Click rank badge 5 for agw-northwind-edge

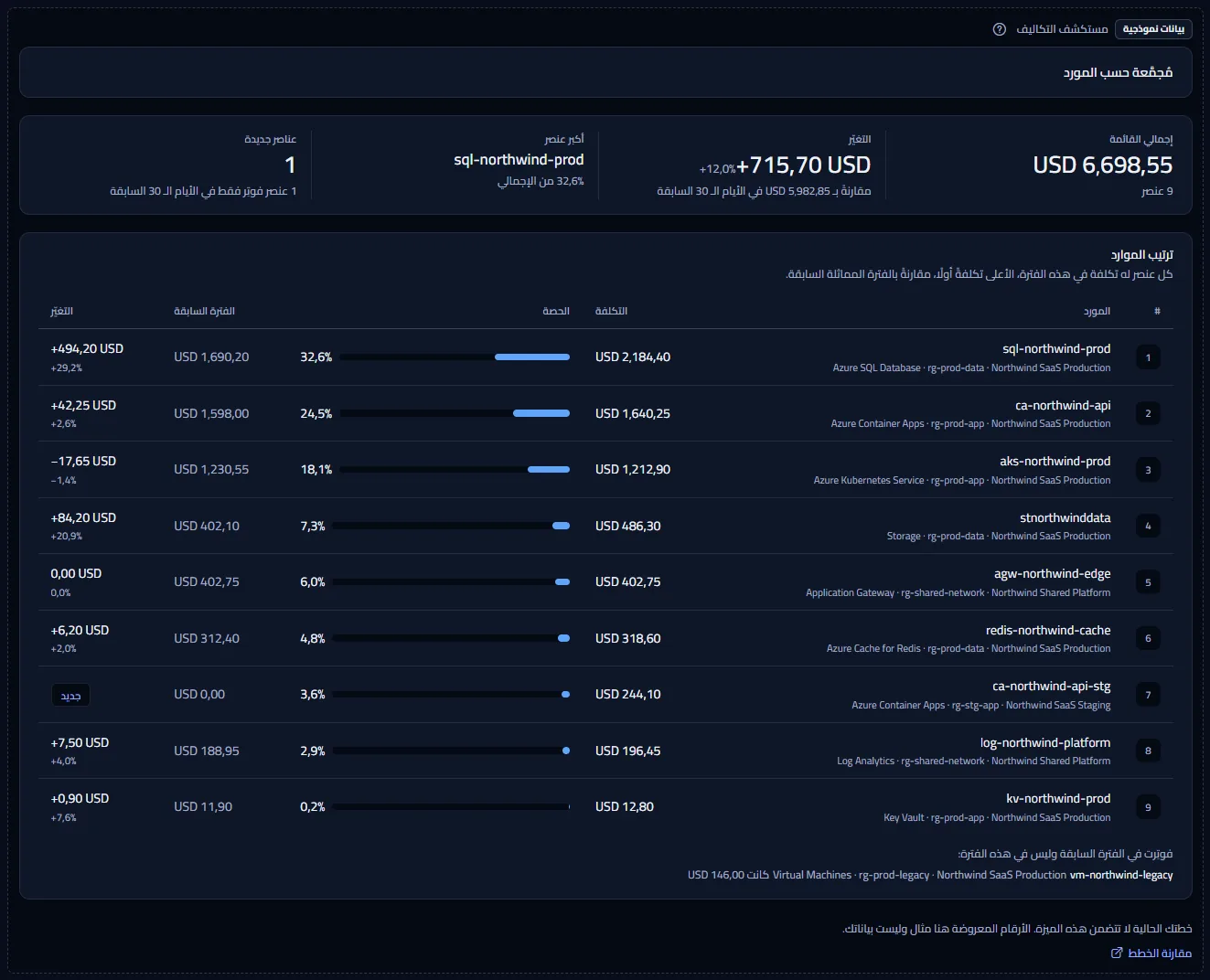(1148, 582)
